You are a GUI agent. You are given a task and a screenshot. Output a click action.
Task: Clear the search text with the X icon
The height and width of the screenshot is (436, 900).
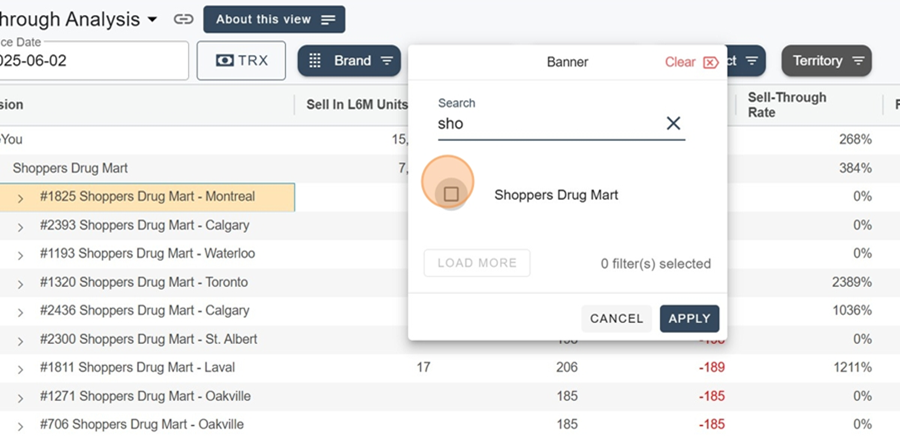point(673,123)
